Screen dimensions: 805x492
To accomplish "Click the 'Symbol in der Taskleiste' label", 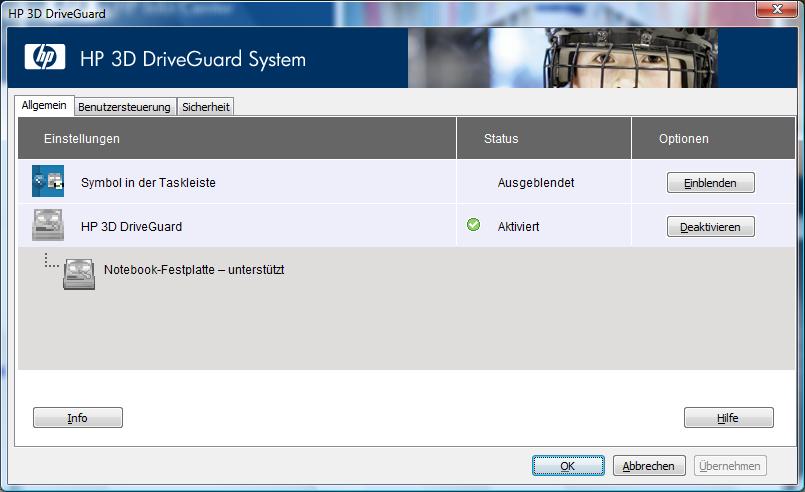I will pos(148,183).
